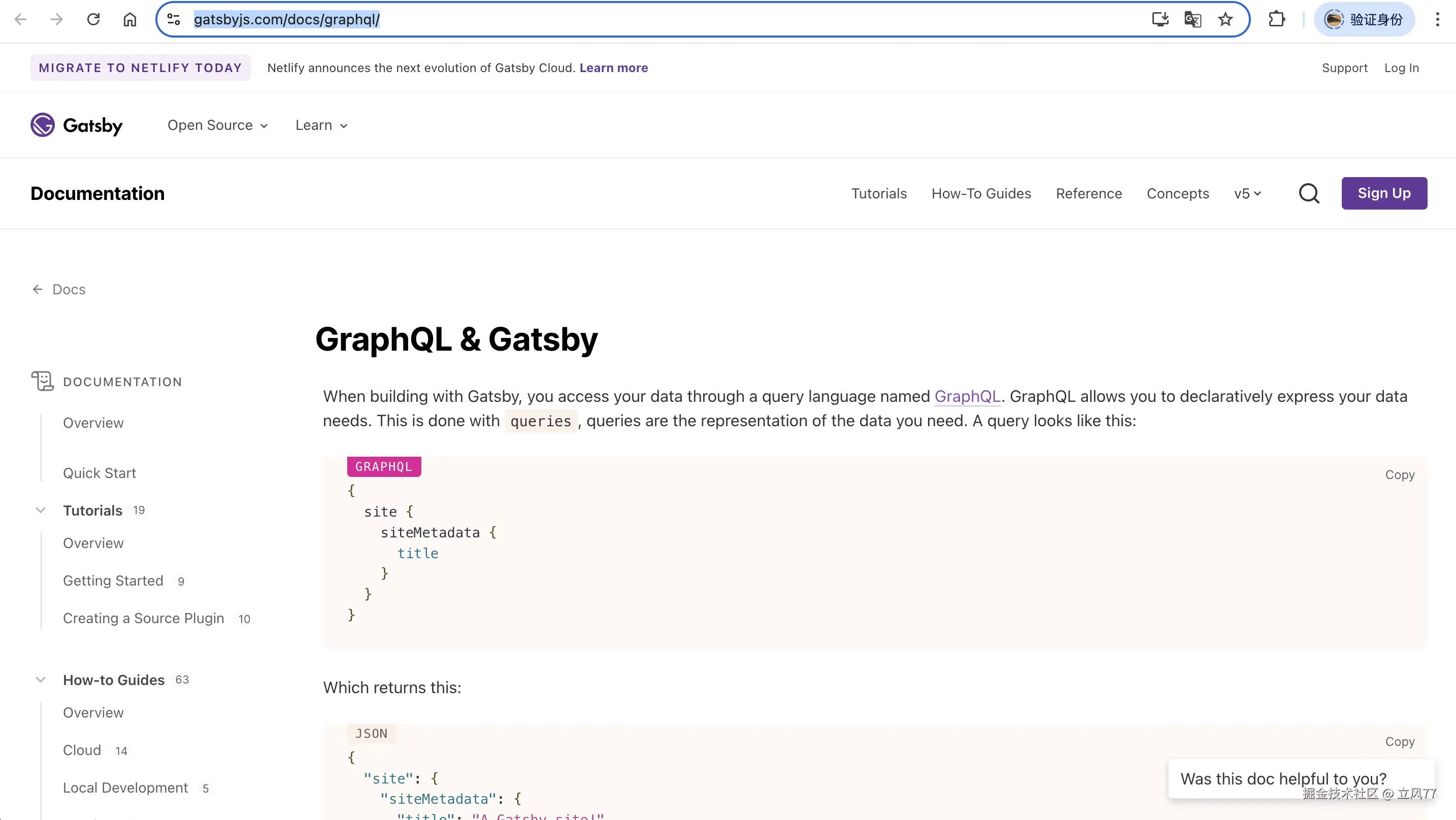Open Cloud in the sidebar
1456x820 pixels.
point(82,750)
